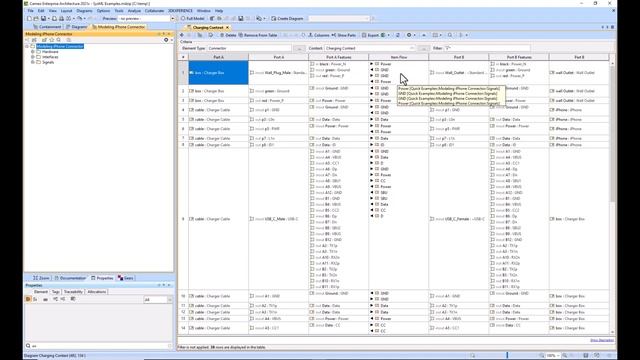Viewport: 640px width, 360px height.
Task: Expand the Signals package node
Action: pyautogui.click(x=33, y=62)
